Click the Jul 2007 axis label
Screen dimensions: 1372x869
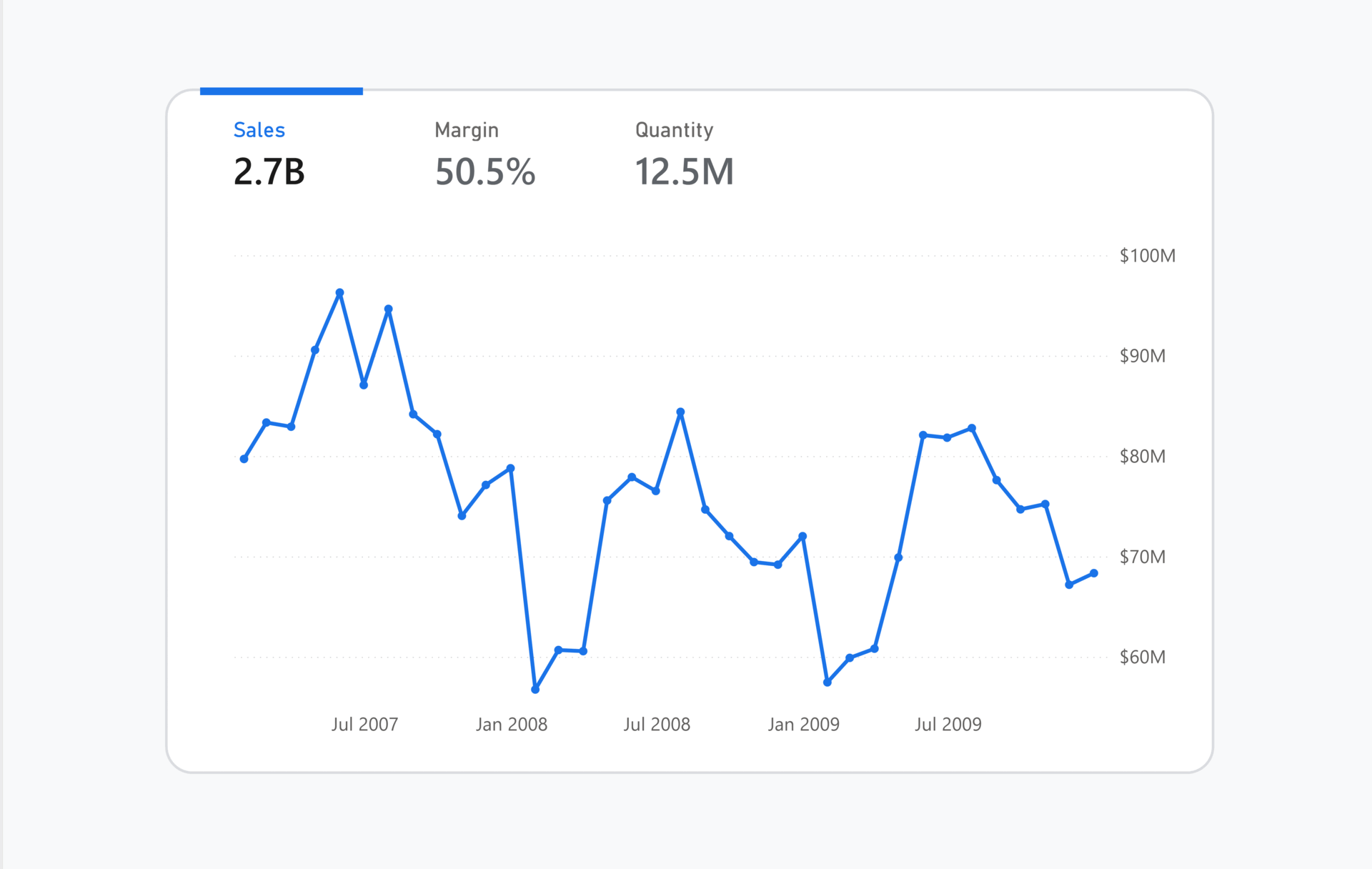(364, 725)
